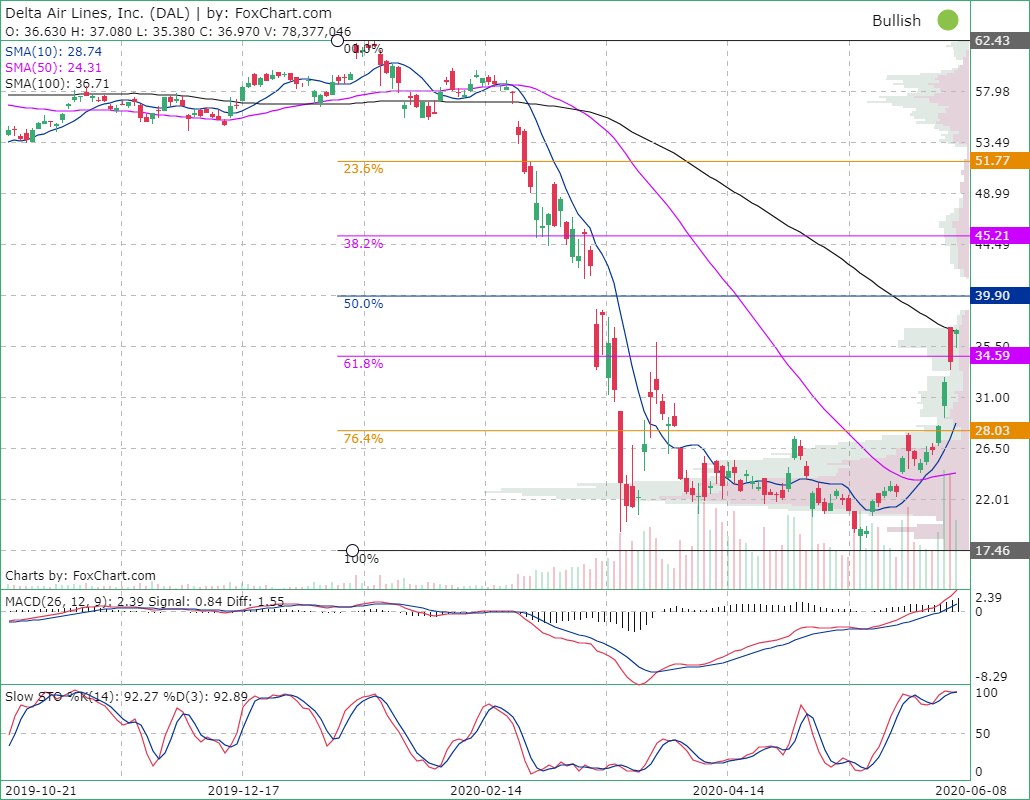Click the Fibonacci 0% anchor circle handle
1030x800 pixels.
[338, 41]
